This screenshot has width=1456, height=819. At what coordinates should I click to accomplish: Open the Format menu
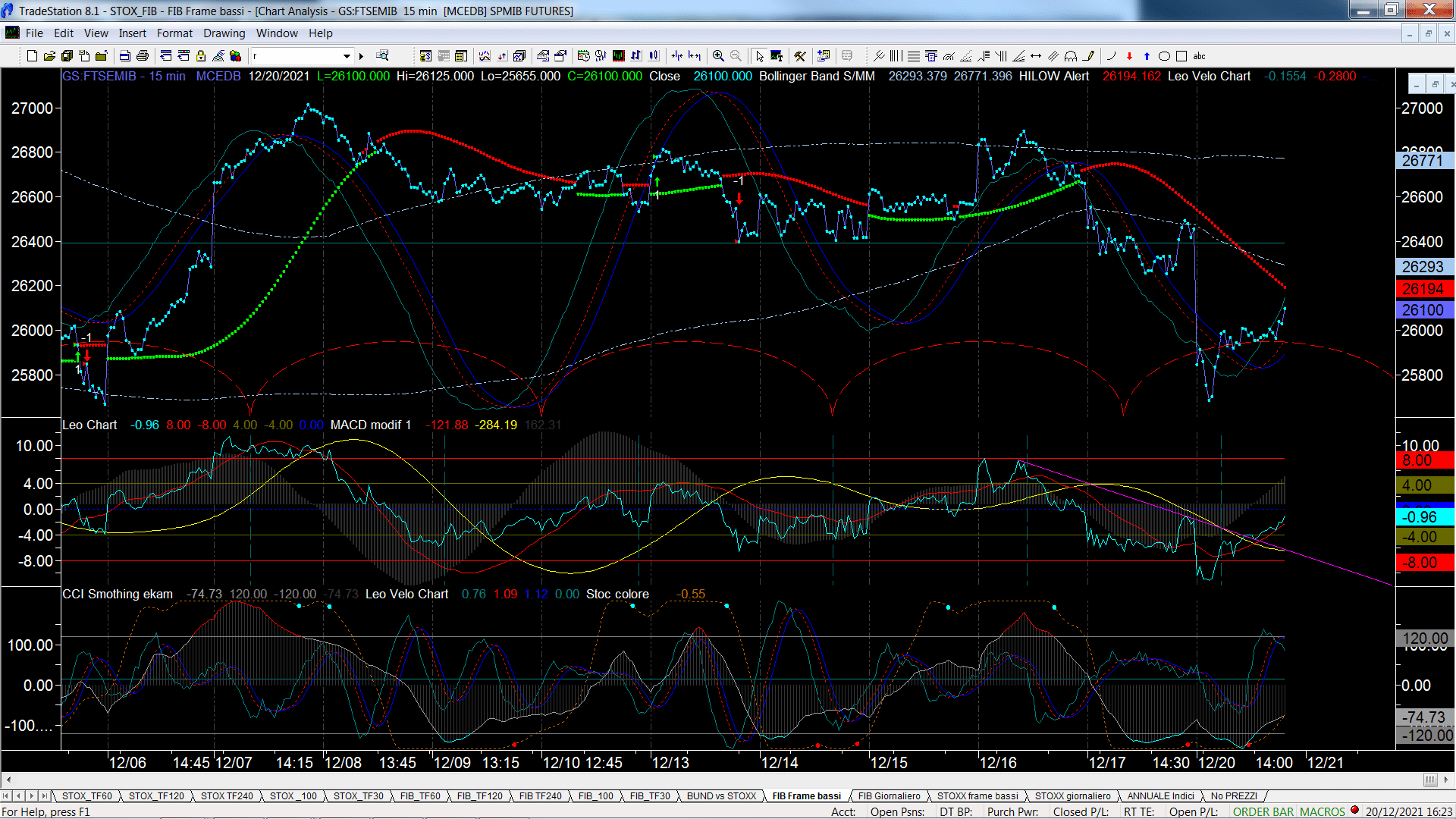coord(174,33)
